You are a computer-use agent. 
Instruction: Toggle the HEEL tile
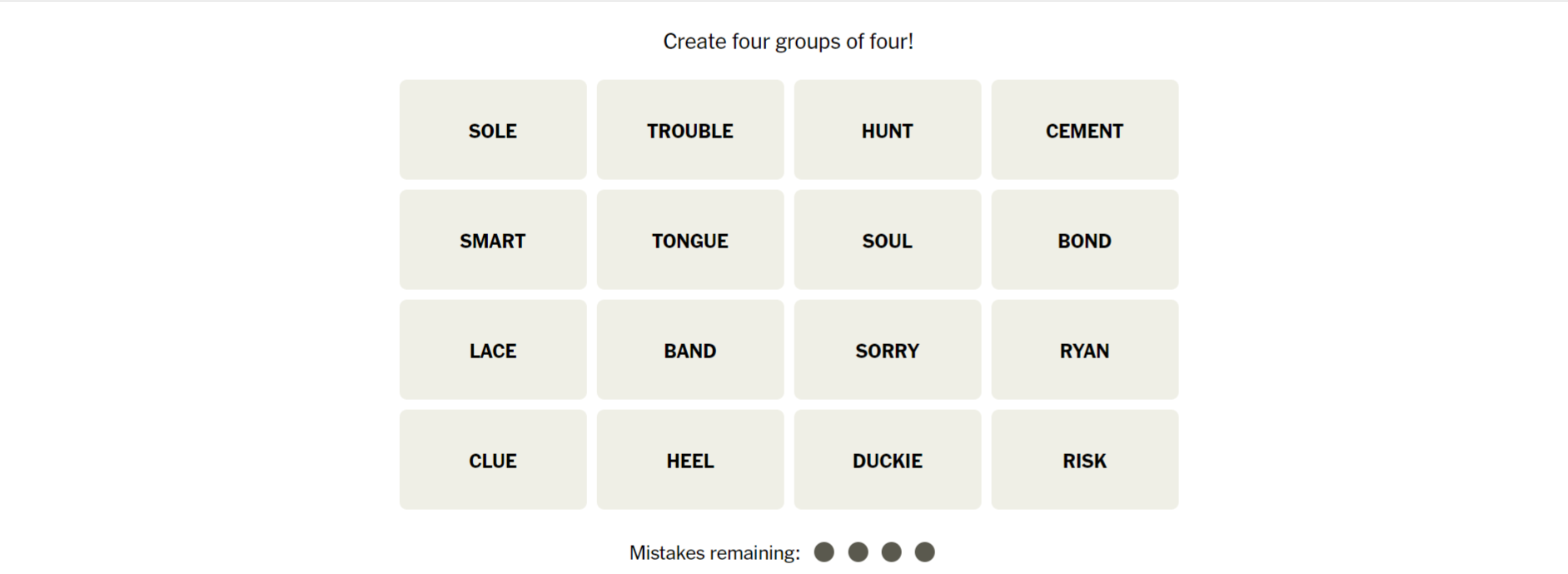(690, 460)
